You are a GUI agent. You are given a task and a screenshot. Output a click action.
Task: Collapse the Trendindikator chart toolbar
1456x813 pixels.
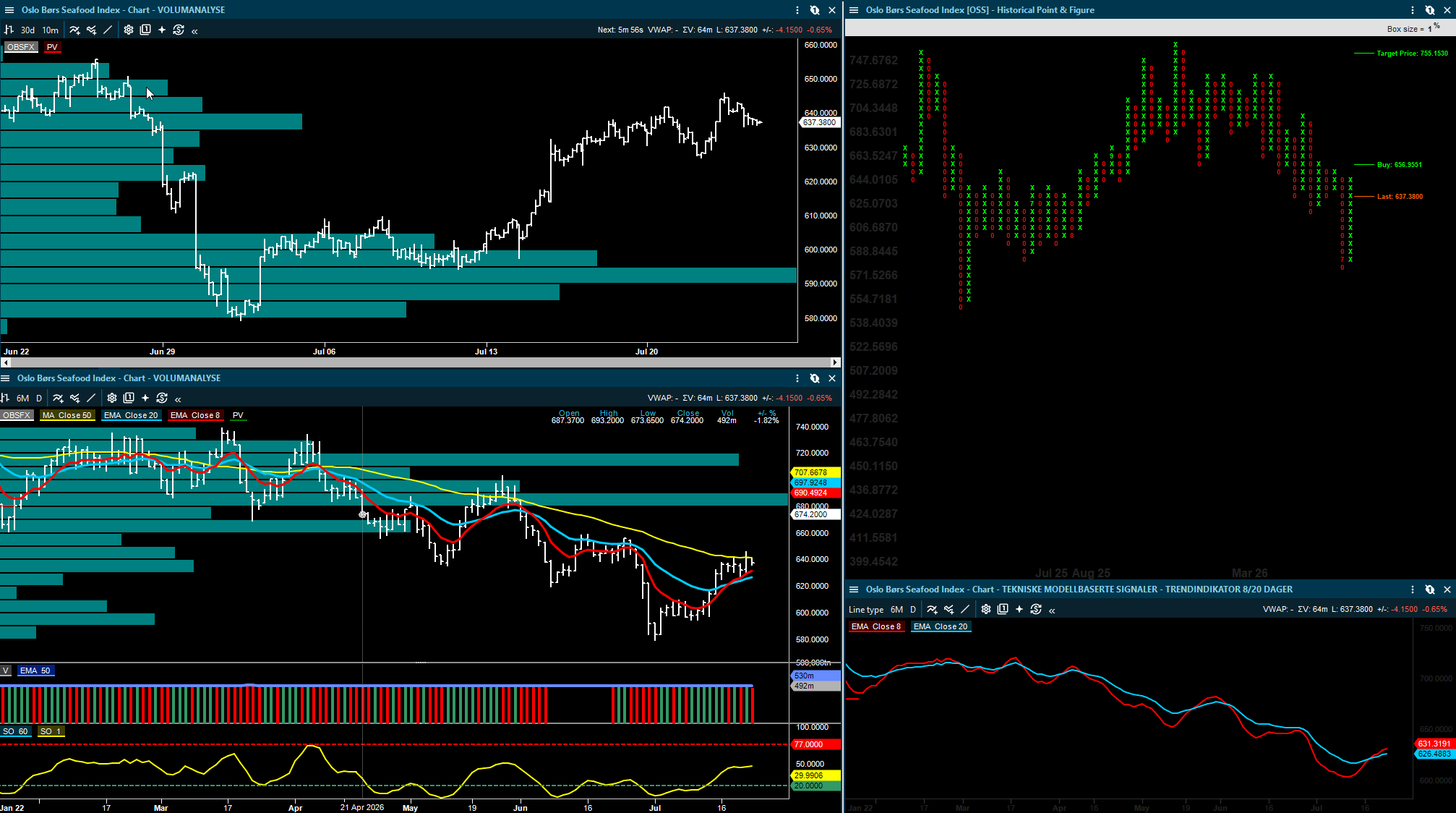1052,610
